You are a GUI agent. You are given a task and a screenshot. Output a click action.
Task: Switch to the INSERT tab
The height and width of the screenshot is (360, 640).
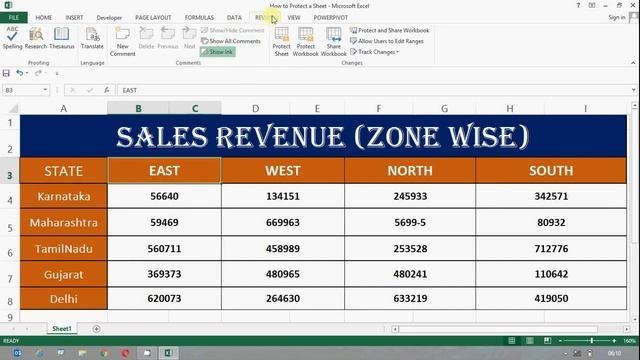pyautogui.click(x=74, y=18)
